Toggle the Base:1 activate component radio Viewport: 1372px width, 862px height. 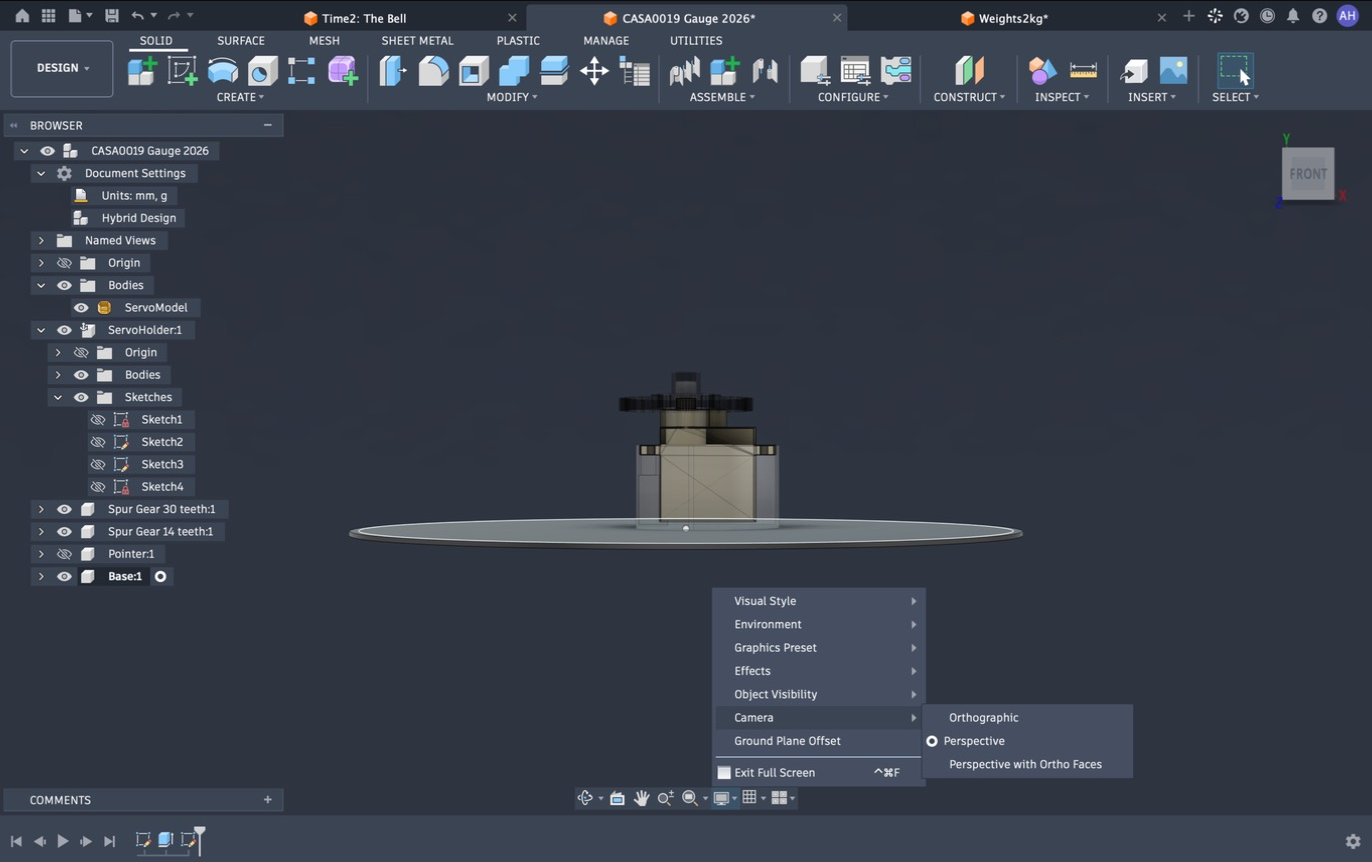tap(160, 576)
